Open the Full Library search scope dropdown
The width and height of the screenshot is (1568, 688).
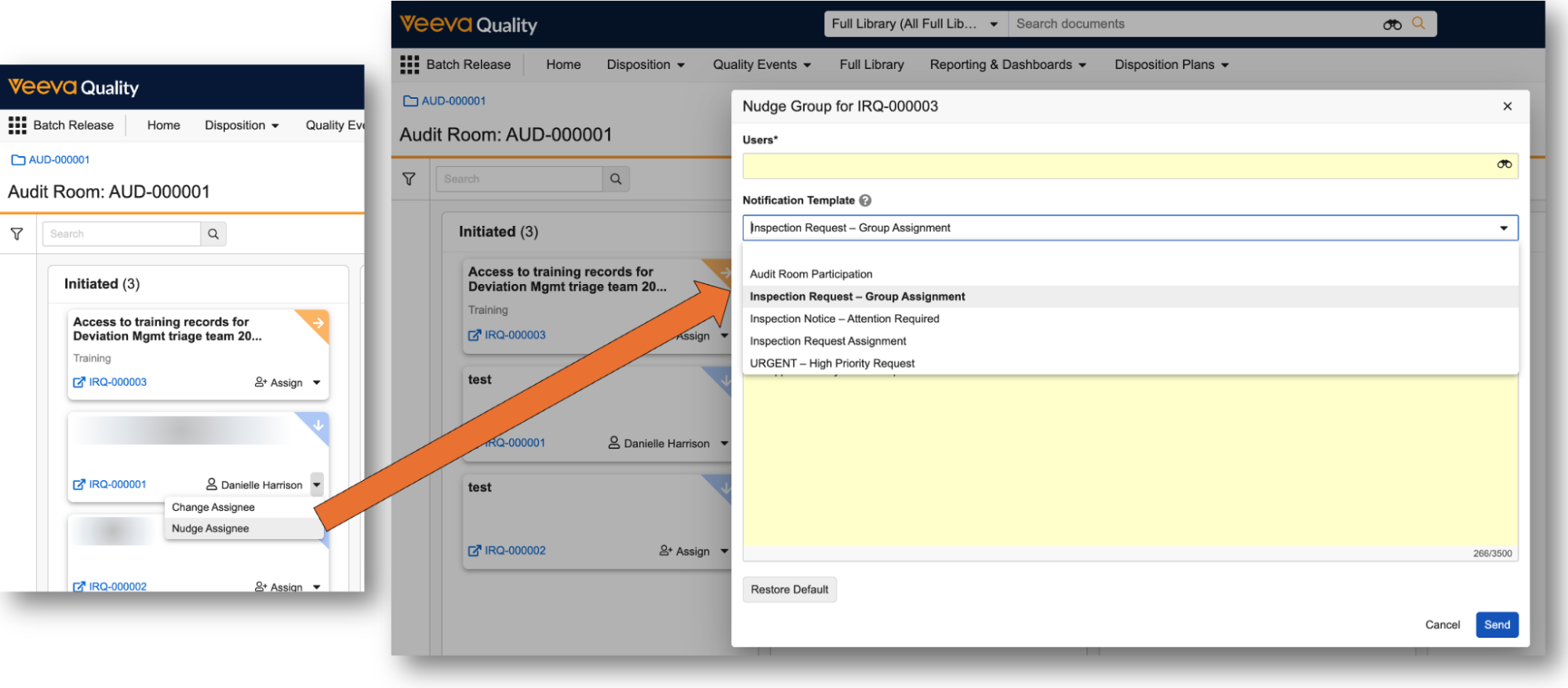click(915, 24)
